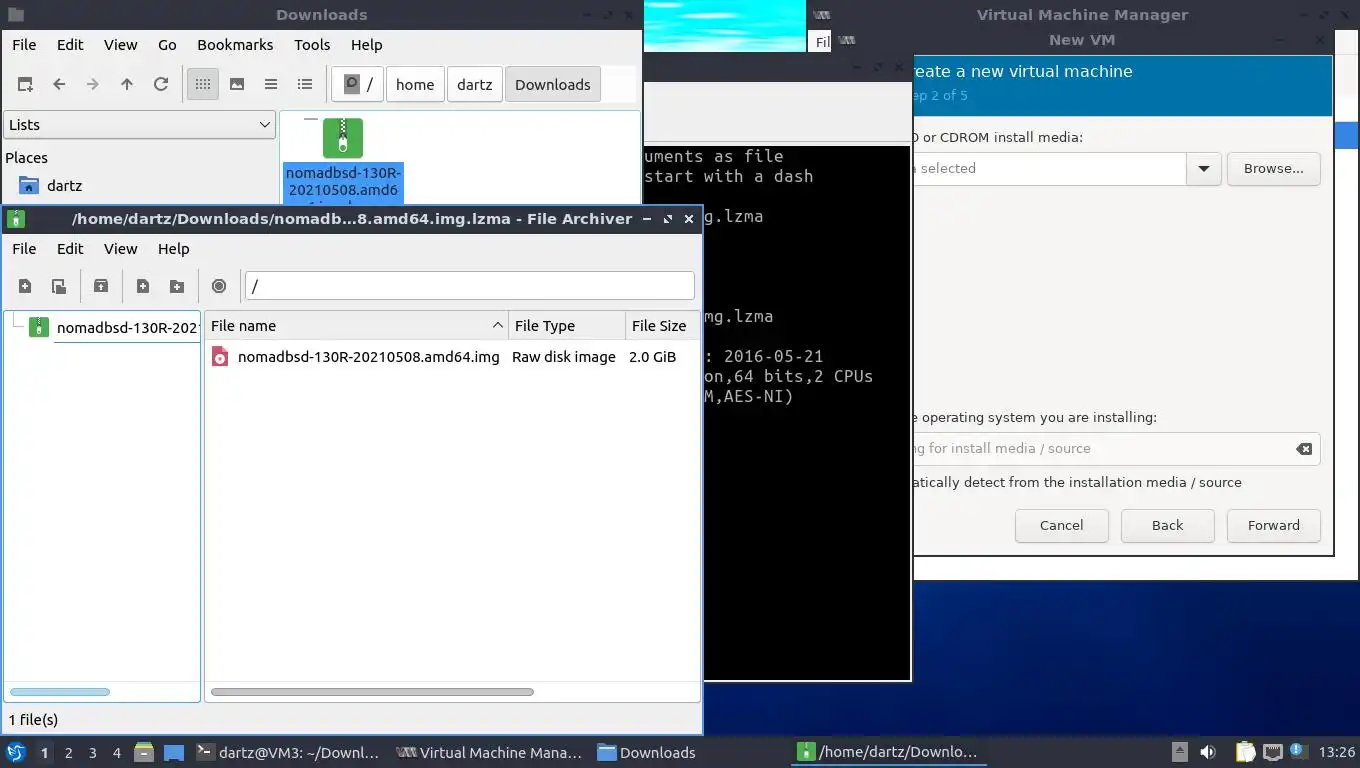
Task: Open new tab icon in Downloads file manager
Action: pos(25,84)
